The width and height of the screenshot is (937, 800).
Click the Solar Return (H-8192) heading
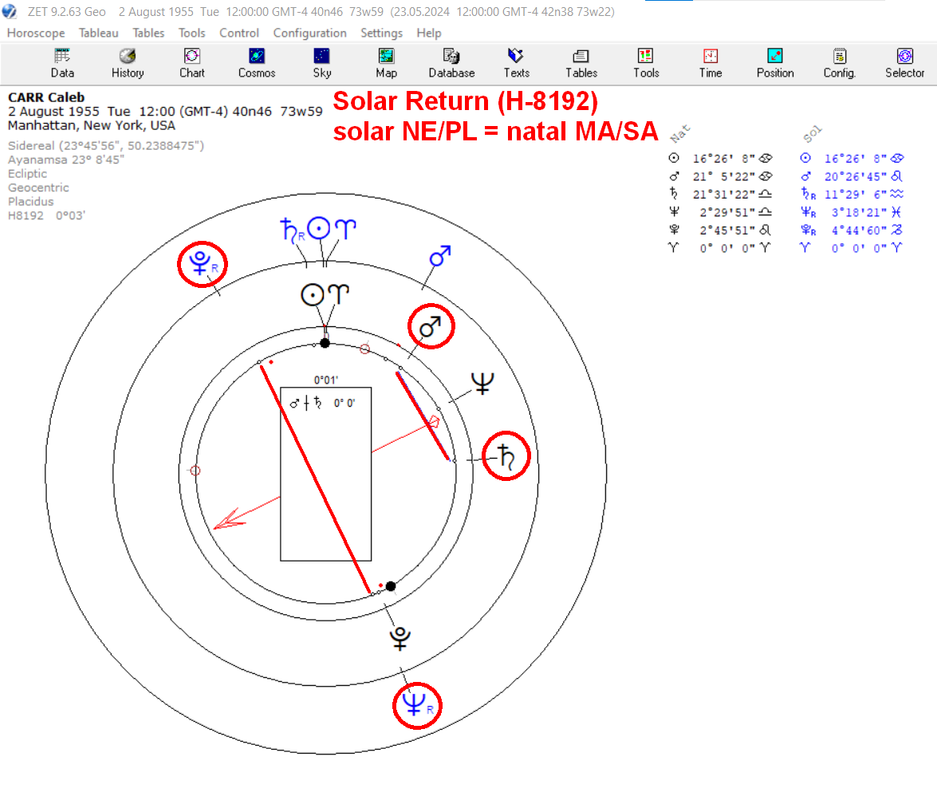(x=465, y=101)
